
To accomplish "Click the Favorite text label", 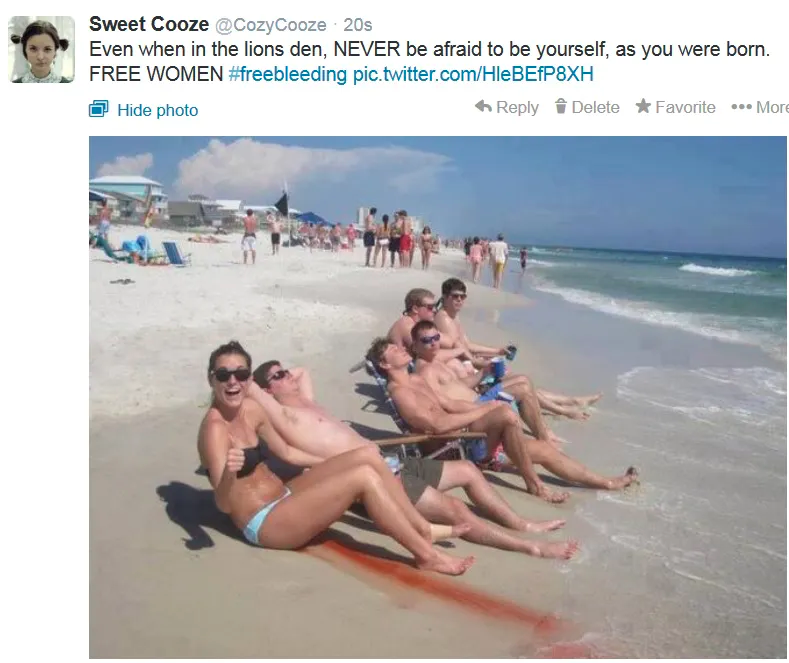I will pyautogui.click(x=685, y=107).
